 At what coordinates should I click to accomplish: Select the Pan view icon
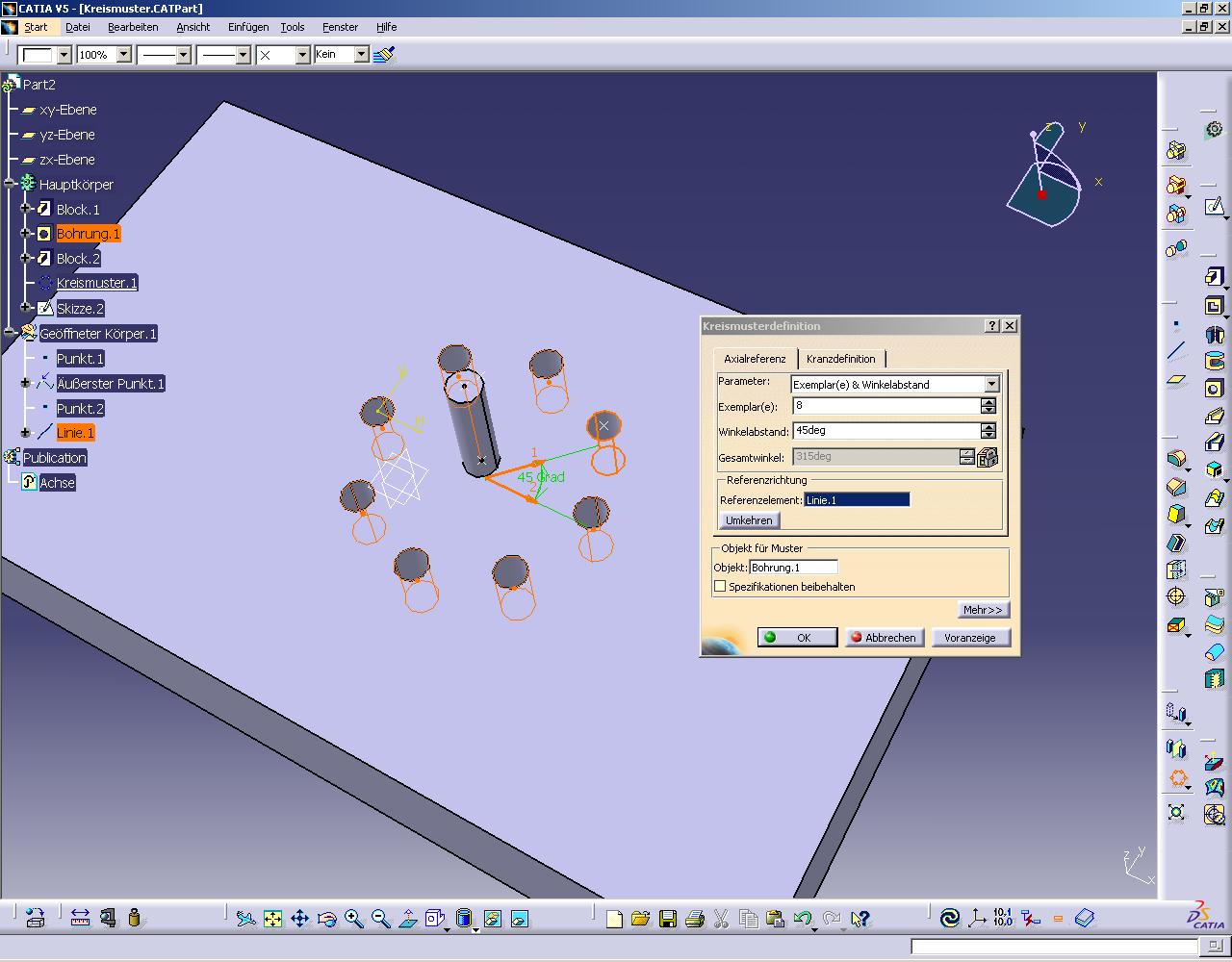(300, 919)
